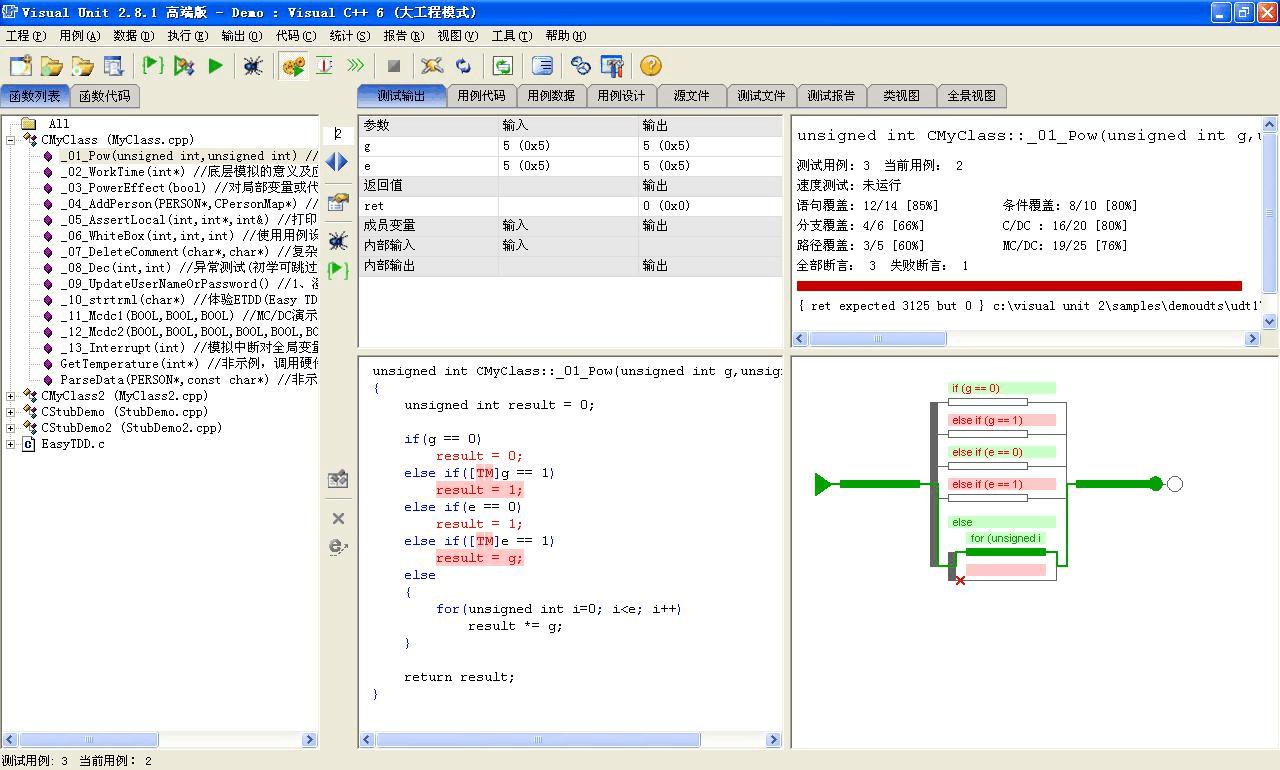The height and width of the screenshot is (770, 1280).
Task: Click the input cell for parameter g
Action: coord(568,146)
